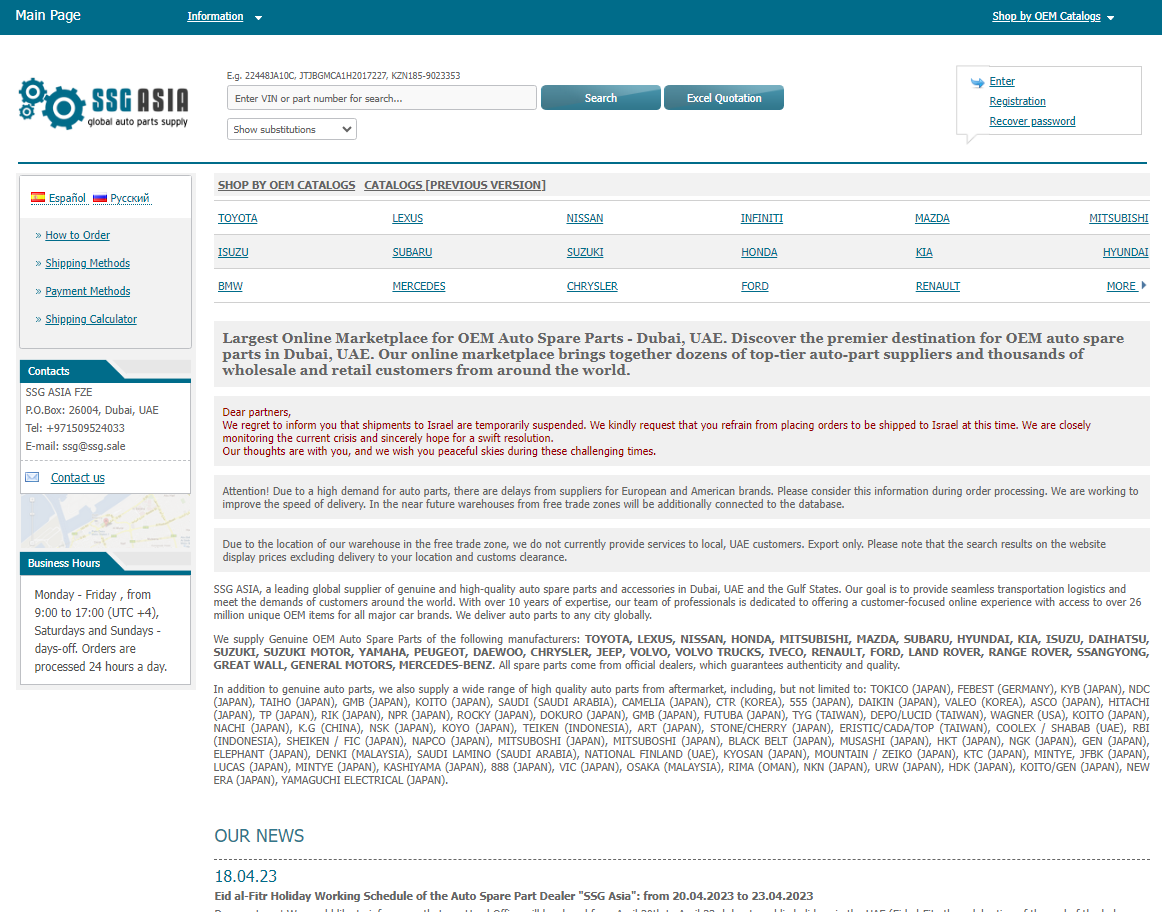The height and width of the screenshot is (912, 1162).
Task: Open the ISUZU catalog
Action: click(x=233, y=253)
